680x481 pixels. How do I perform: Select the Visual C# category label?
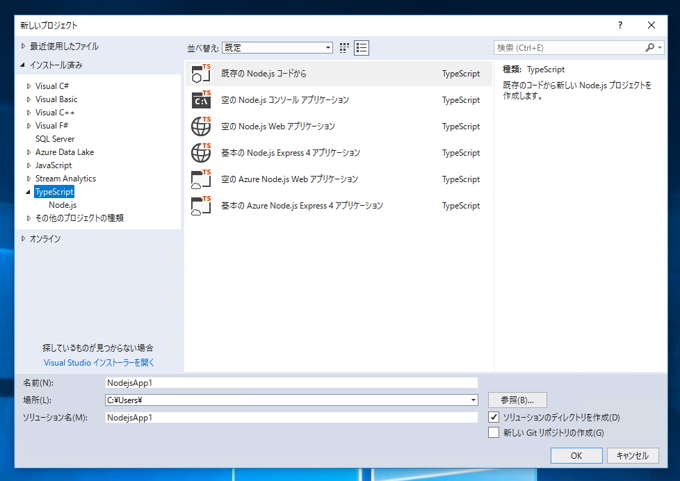point(52,86)
